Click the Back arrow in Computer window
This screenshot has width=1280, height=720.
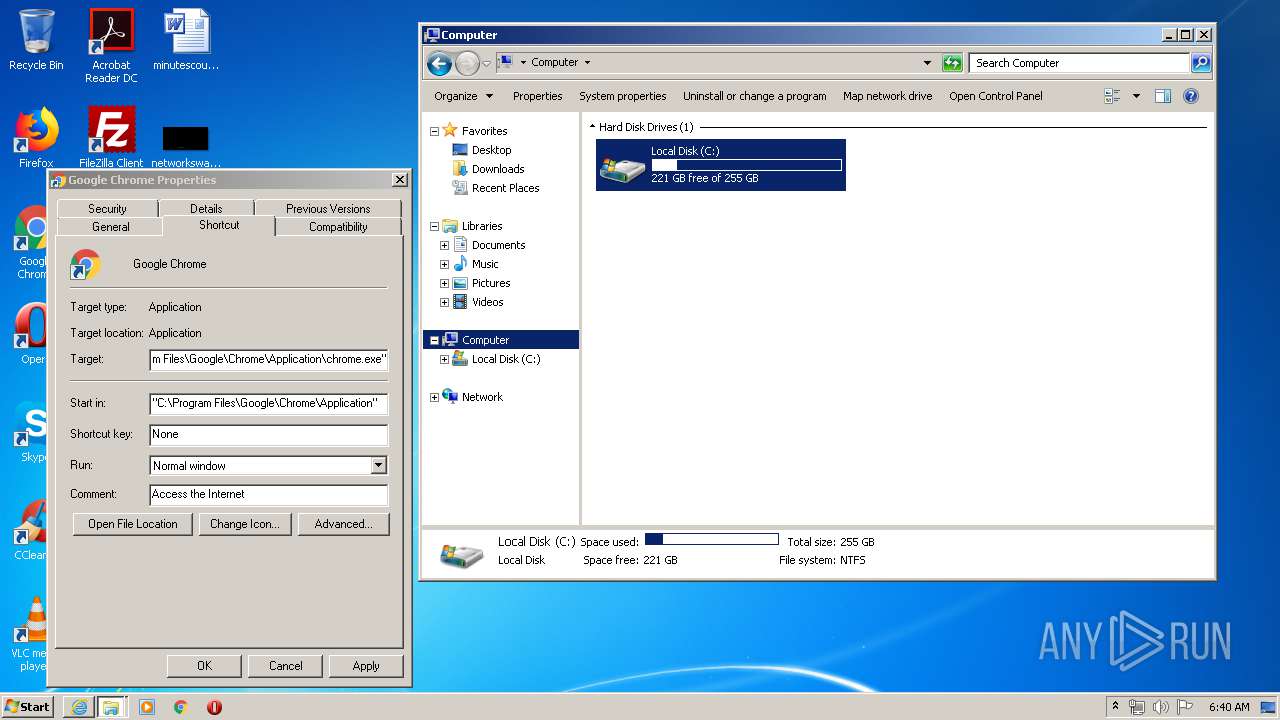[439, 63]
